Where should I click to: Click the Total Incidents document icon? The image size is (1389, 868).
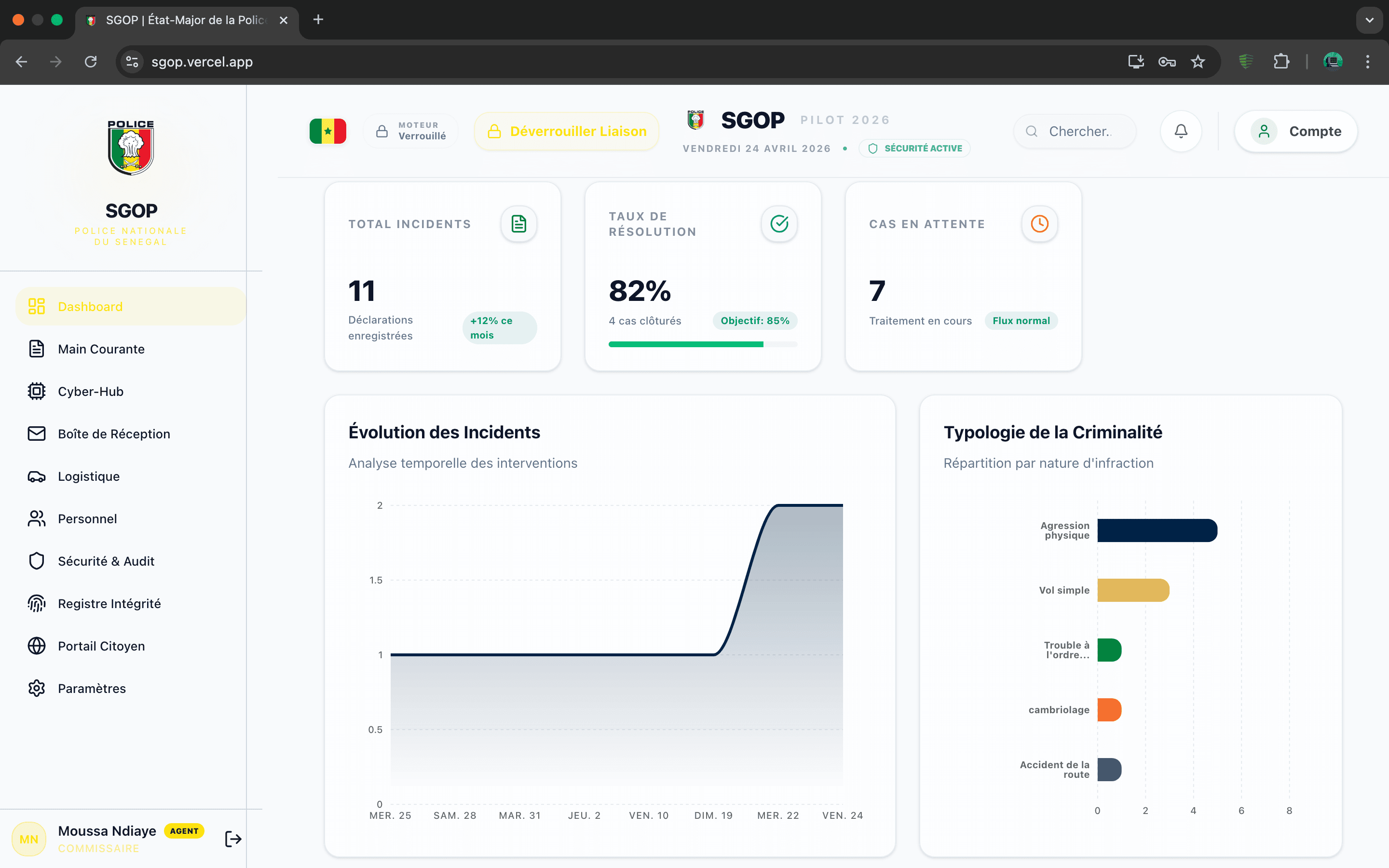[519, 224]
